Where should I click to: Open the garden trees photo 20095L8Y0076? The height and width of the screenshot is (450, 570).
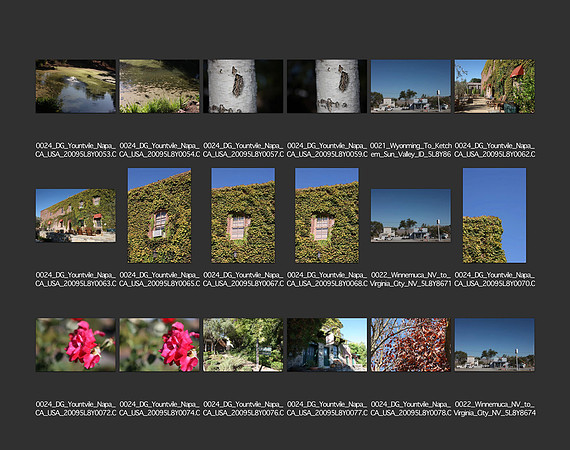coord(243,345)
